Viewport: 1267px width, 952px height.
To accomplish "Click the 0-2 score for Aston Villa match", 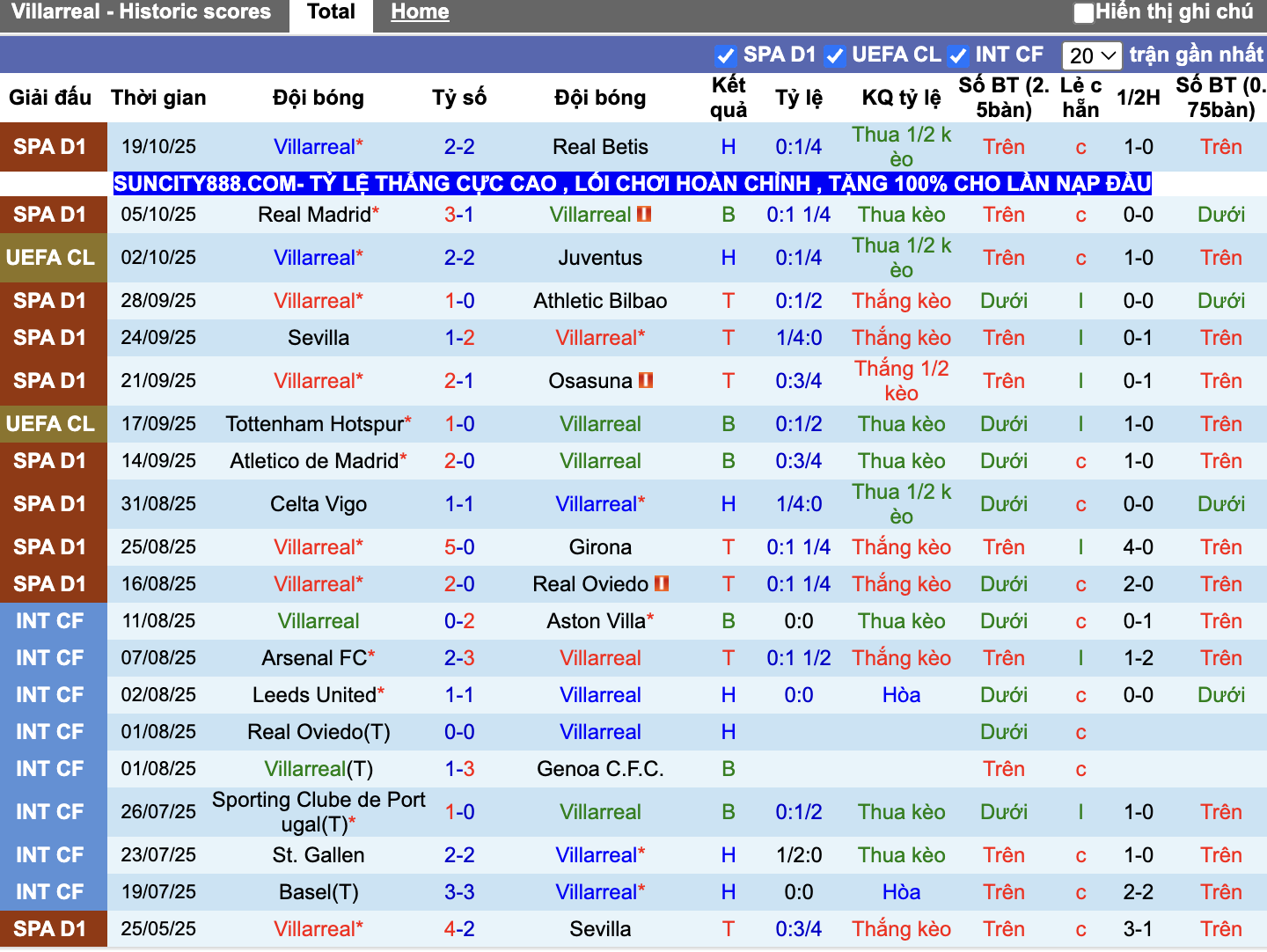I will 459,621.
